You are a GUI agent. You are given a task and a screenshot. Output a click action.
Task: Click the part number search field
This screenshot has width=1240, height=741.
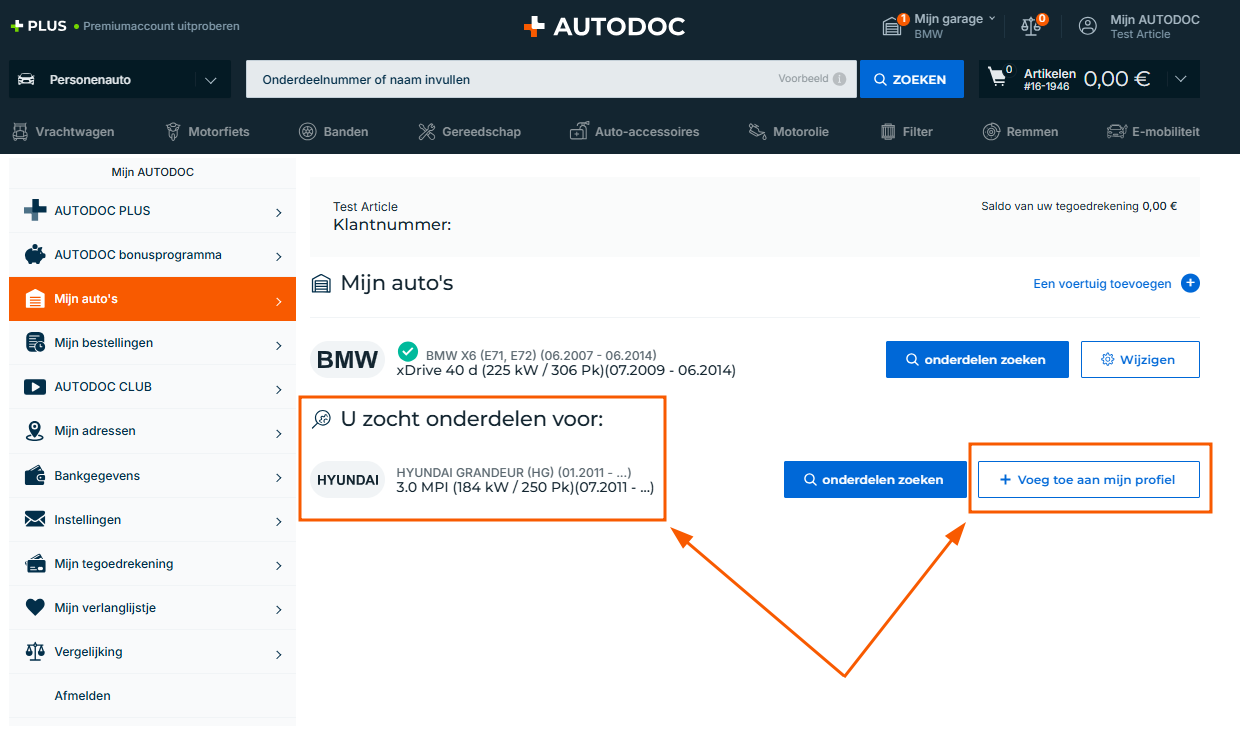(x=510, y=79)
